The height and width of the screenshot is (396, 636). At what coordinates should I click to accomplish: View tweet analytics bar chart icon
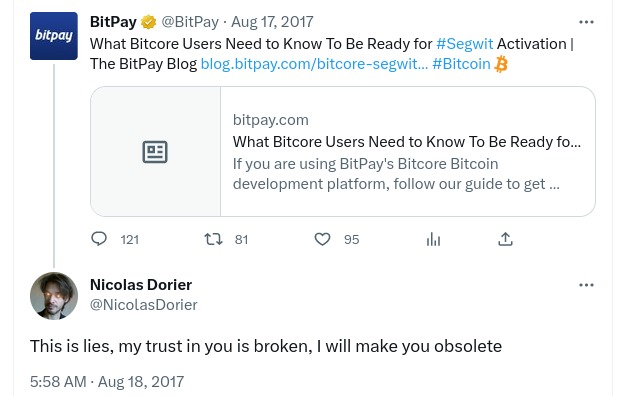[x=433, y=239]
